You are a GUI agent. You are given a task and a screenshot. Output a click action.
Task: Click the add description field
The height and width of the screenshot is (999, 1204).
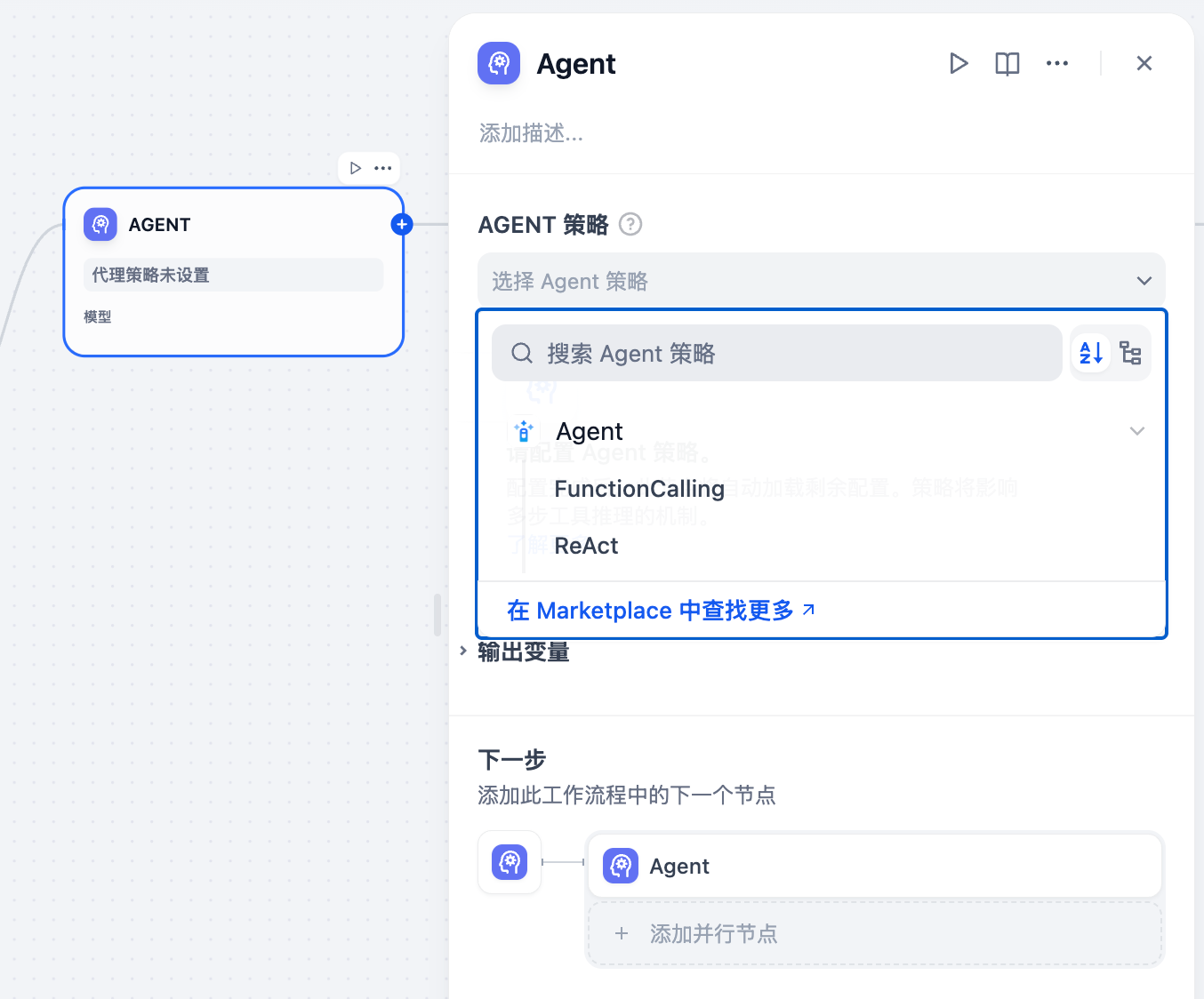tap(531, 133)
